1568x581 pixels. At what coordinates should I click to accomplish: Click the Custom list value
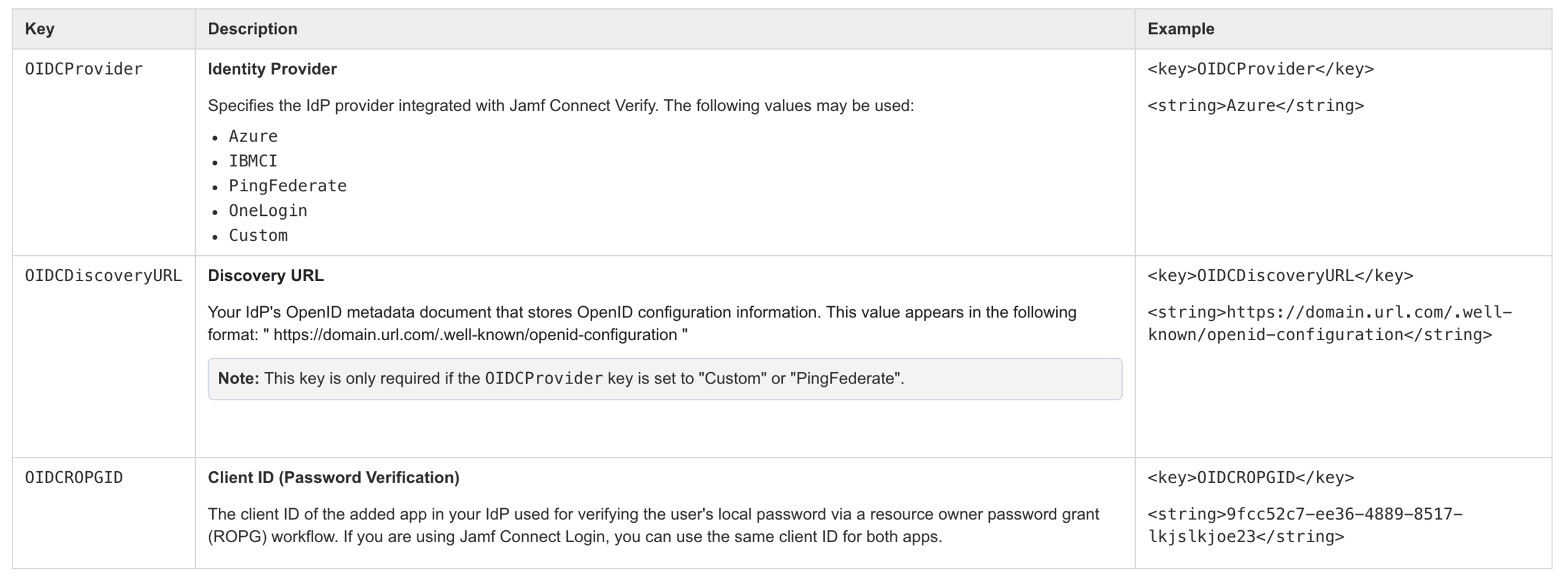click(x=258, y=235)
